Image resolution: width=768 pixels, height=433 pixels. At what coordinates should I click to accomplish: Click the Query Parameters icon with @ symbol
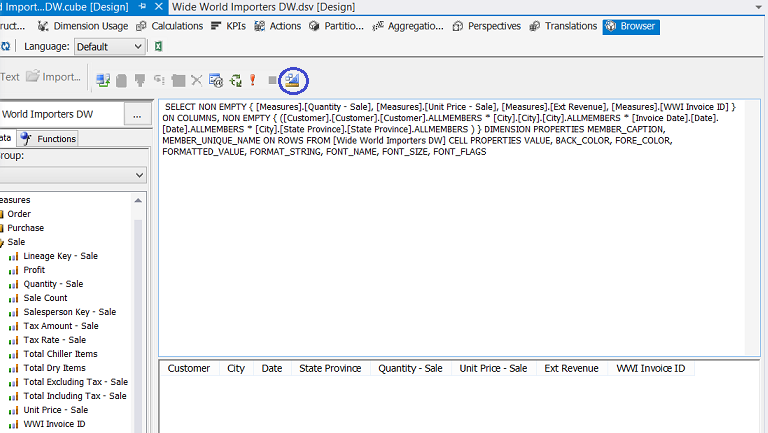click(x=216, y=80)
